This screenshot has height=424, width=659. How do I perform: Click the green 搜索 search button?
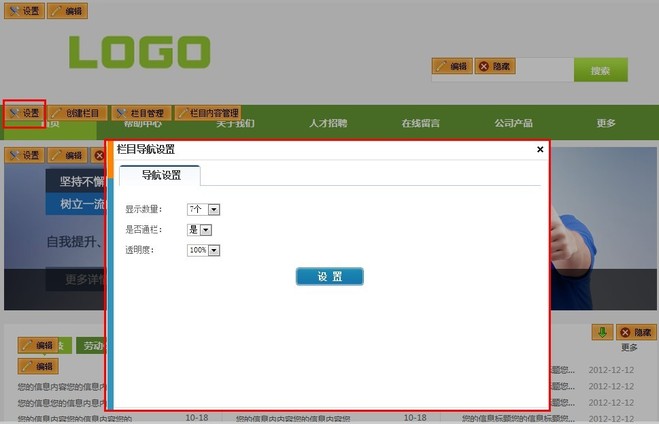600,71
